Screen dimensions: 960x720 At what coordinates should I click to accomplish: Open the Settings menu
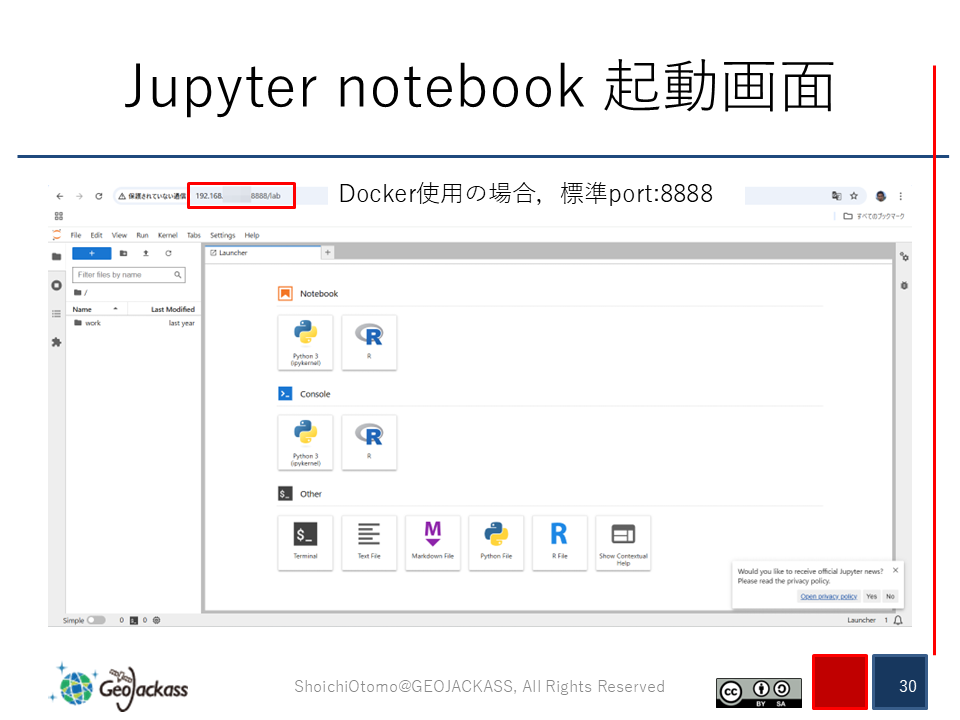point(223,235)
